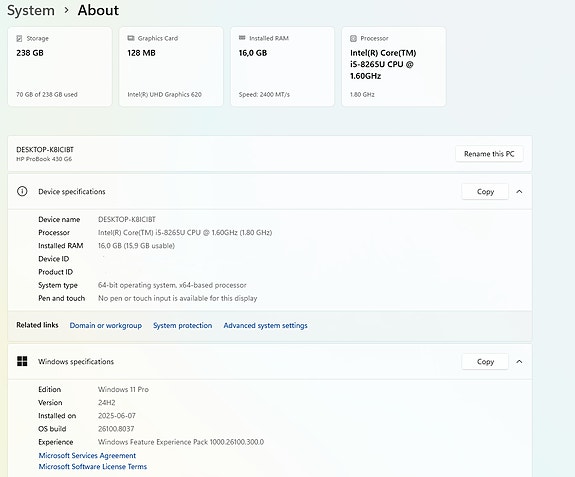Click the Processor card icon
Screen dimensions: 575x477
353,38
